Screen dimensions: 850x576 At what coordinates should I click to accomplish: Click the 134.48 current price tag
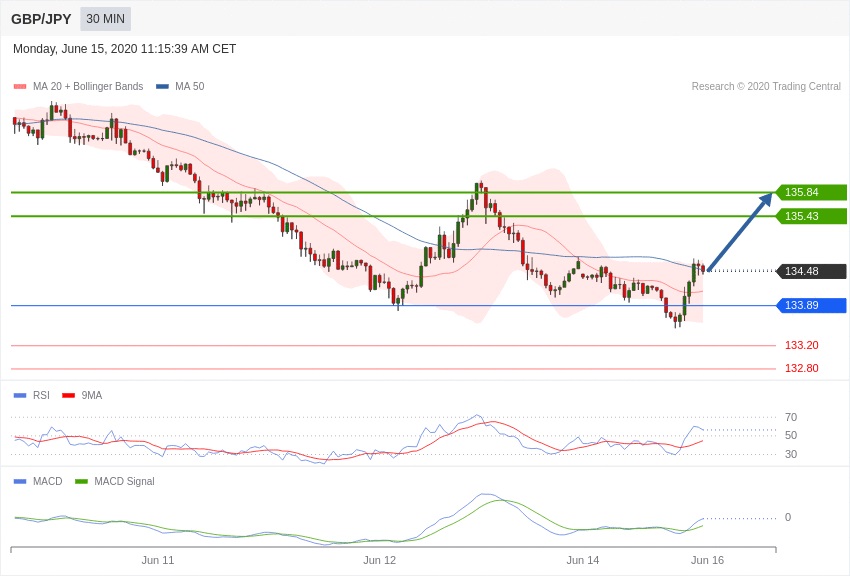point(811,271)
